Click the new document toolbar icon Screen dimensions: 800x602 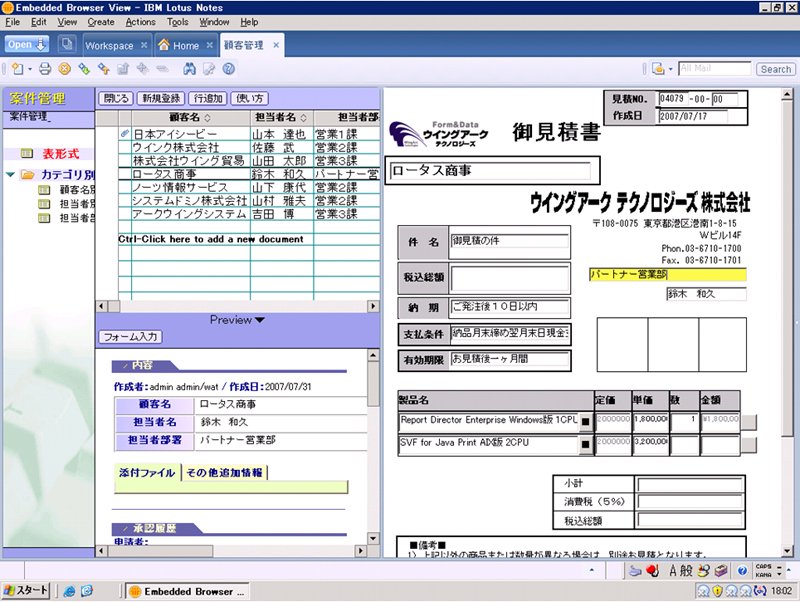tap(17, 69)
